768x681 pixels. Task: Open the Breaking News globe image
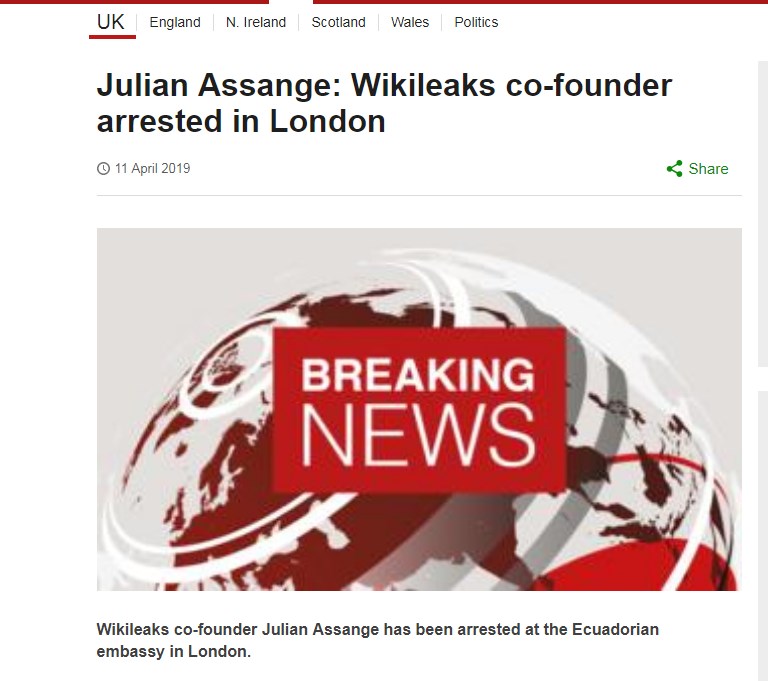tap(419, 409)
